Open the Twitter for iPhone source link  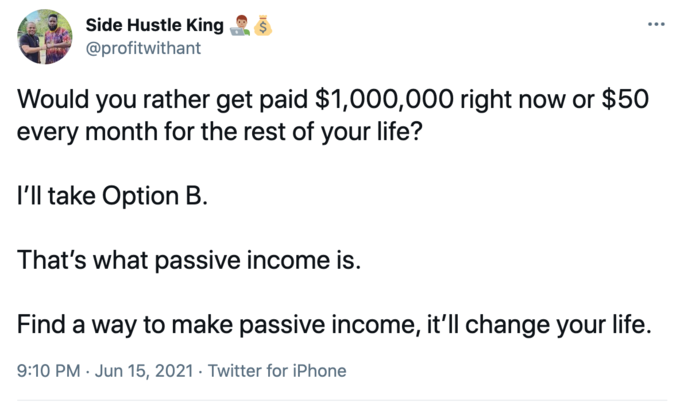(278, 371)
